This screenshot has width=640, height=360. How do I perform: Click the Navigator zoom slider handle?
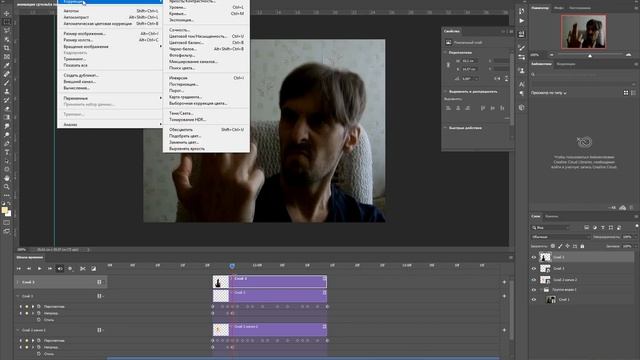click(590, 55)
